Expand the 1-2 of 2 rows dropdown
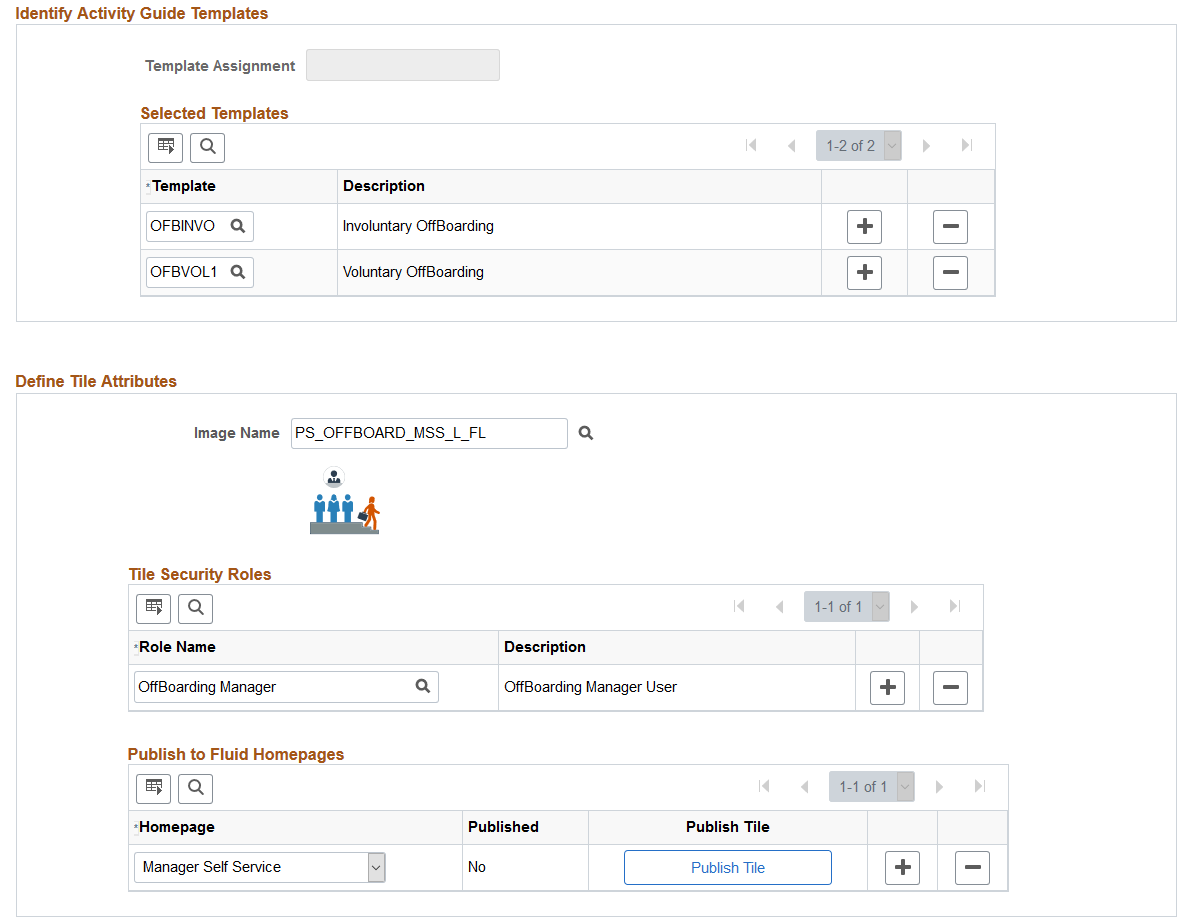Image resolution: width=1185 pixels, height=923 pixels. (892, 146)
